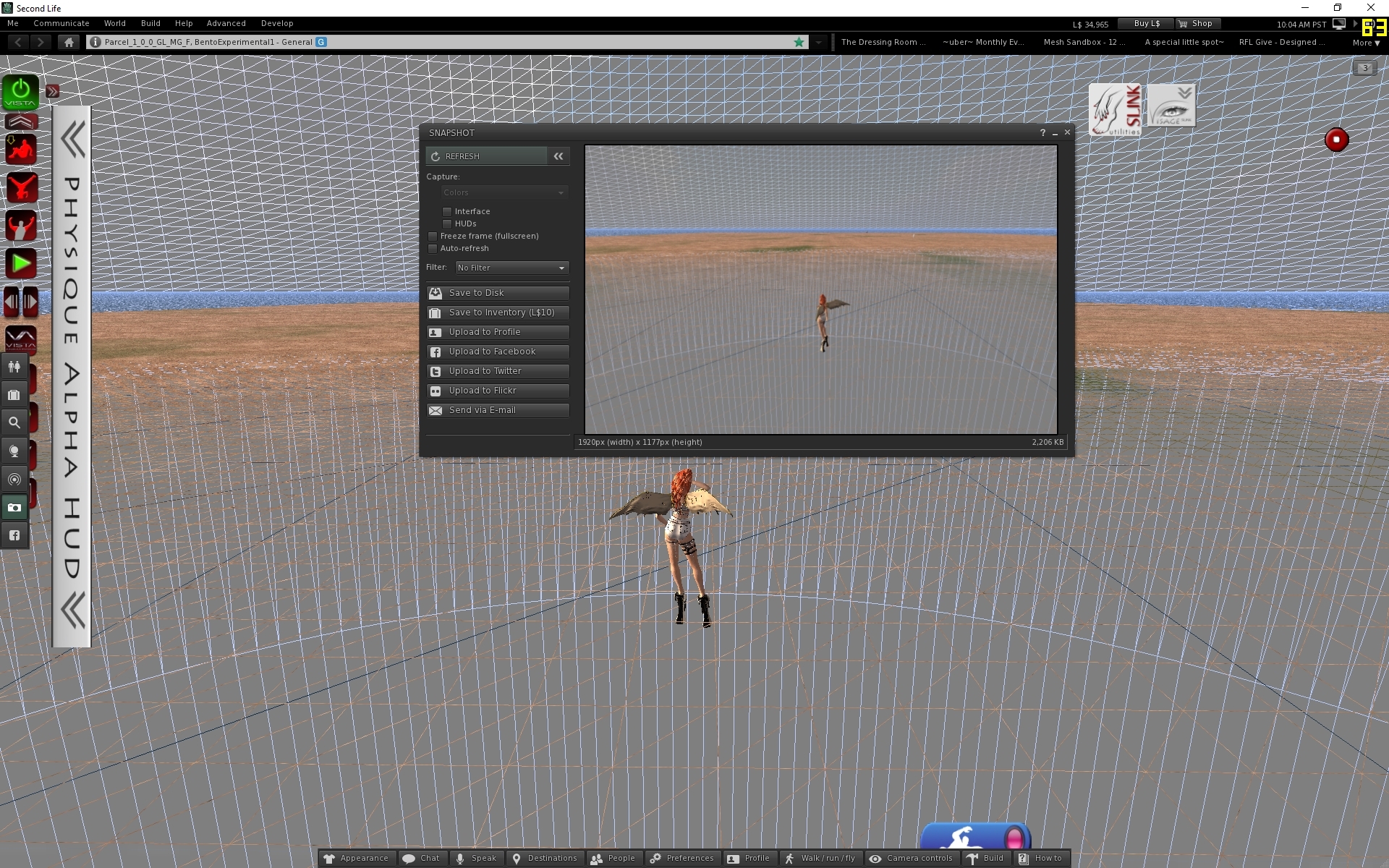This screenshot has height=868, width=1389.
Task: Click the bottom chevrons of the Physique Alpha HUD
Action: [72, 610]
